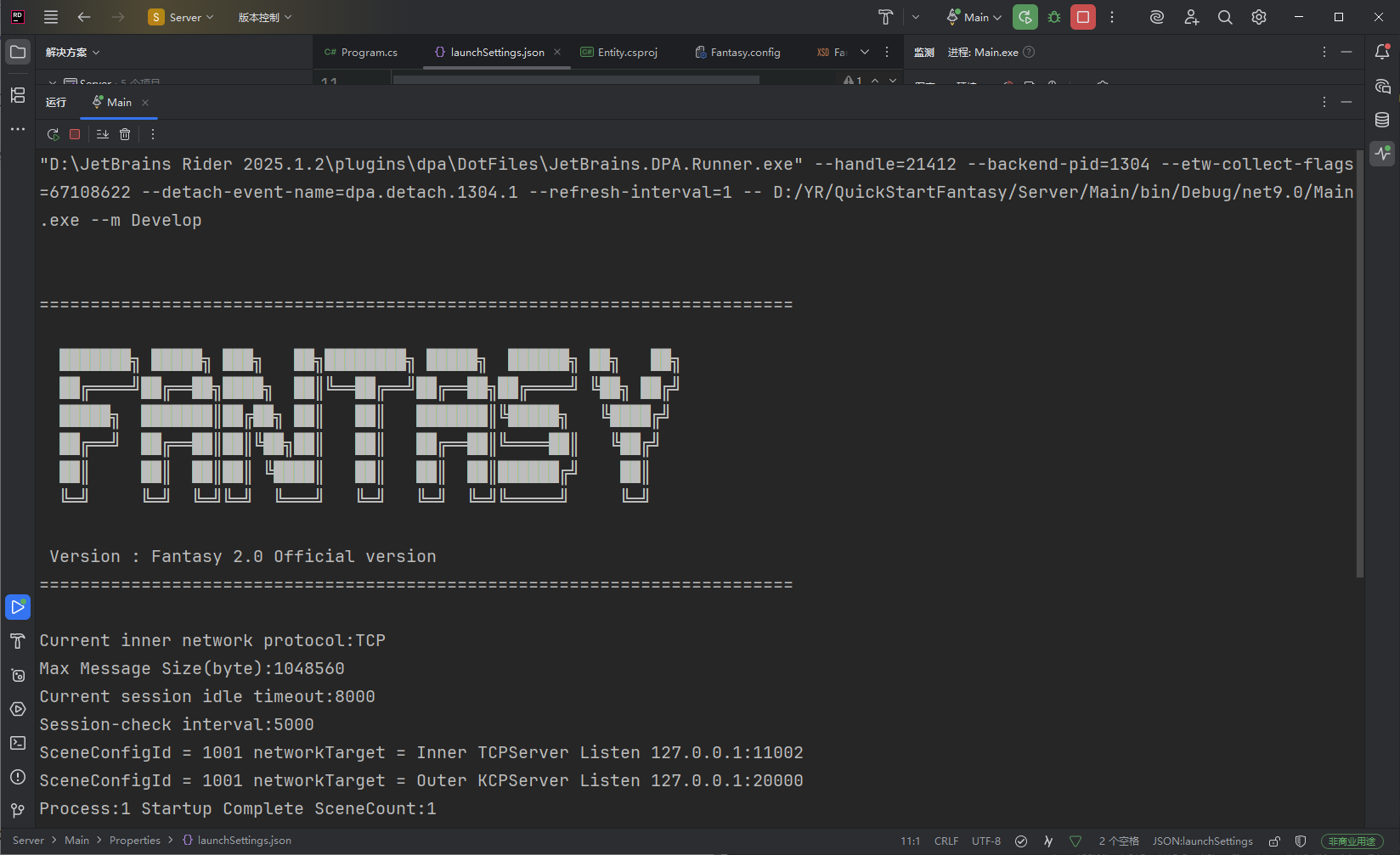Open the Git tool window from the left sidebar
1400x855 pixels.
[x=18, y=811]
